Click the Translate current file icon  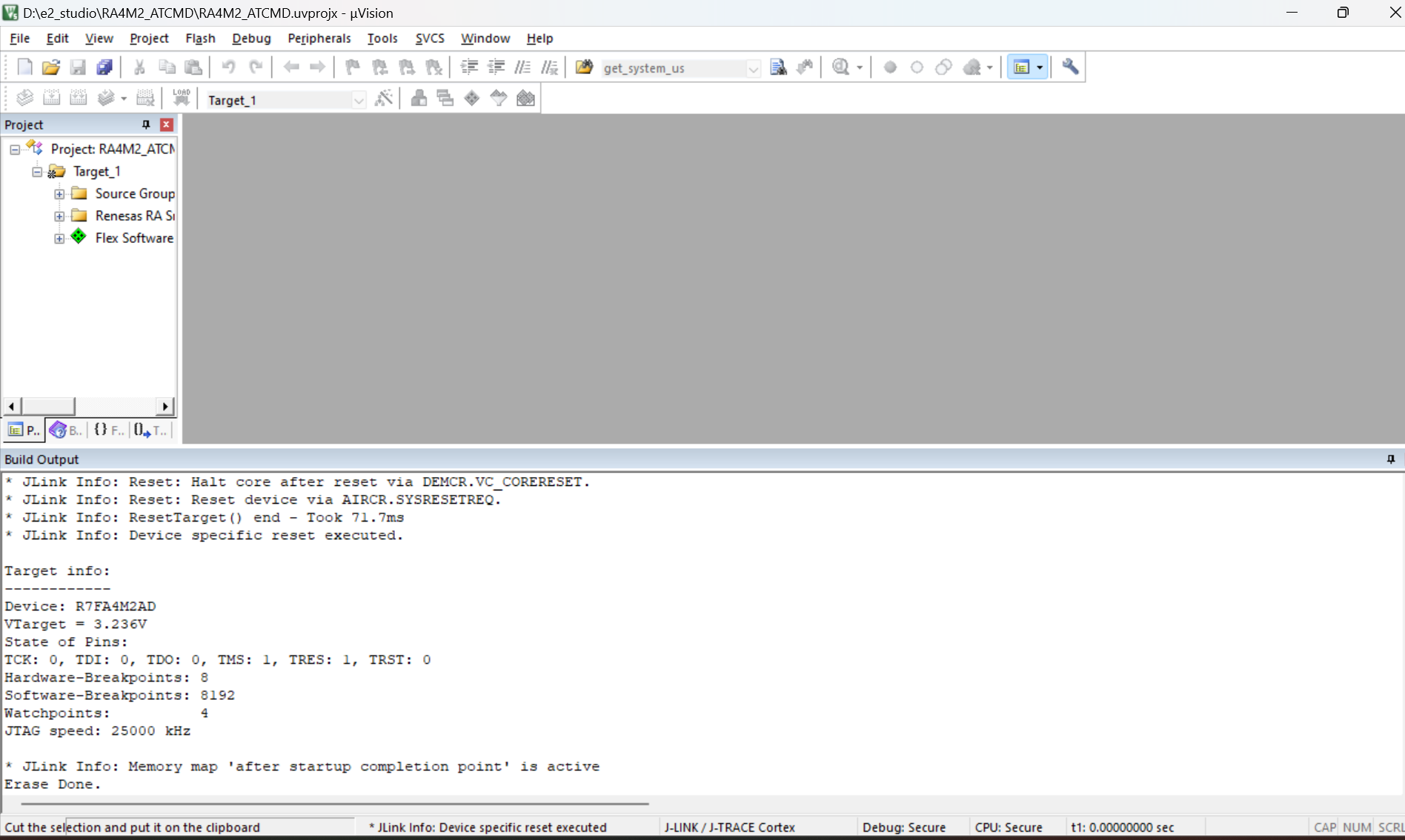tap(24, 99)
